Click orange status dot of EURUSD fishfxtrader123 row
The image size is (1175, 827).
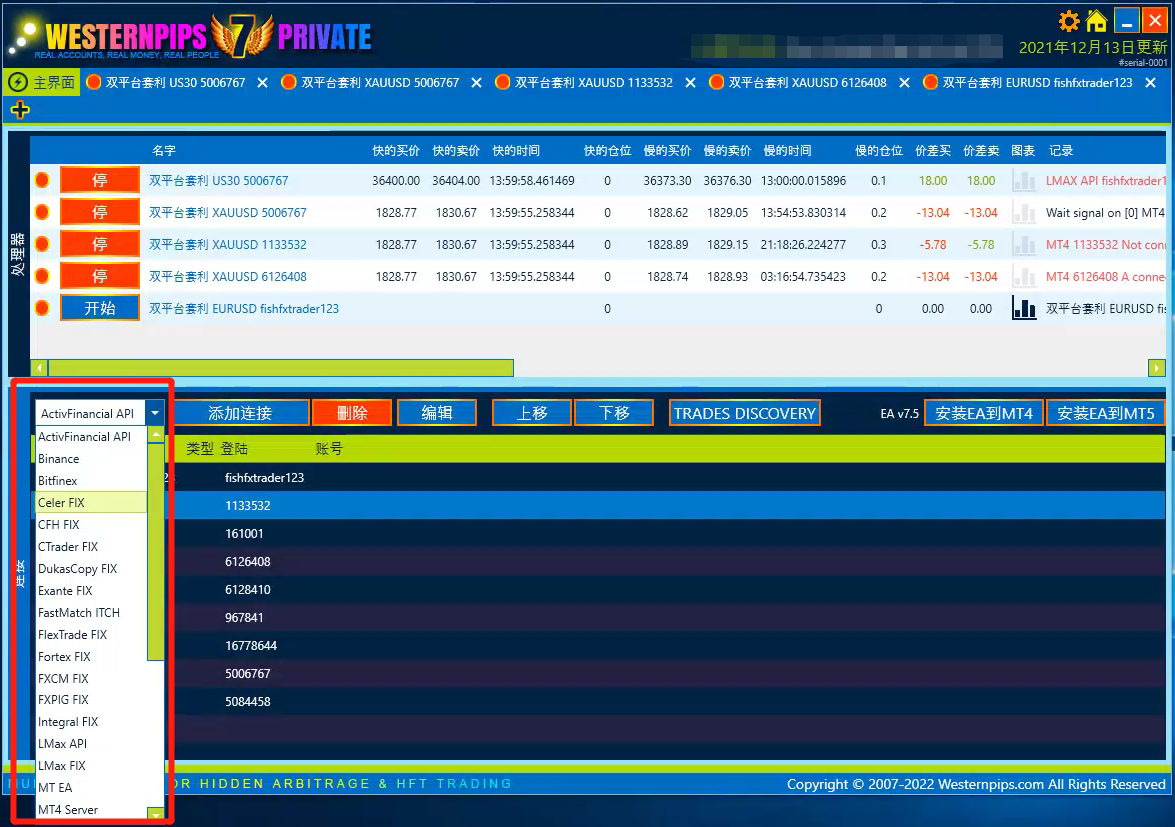(42, 308)
